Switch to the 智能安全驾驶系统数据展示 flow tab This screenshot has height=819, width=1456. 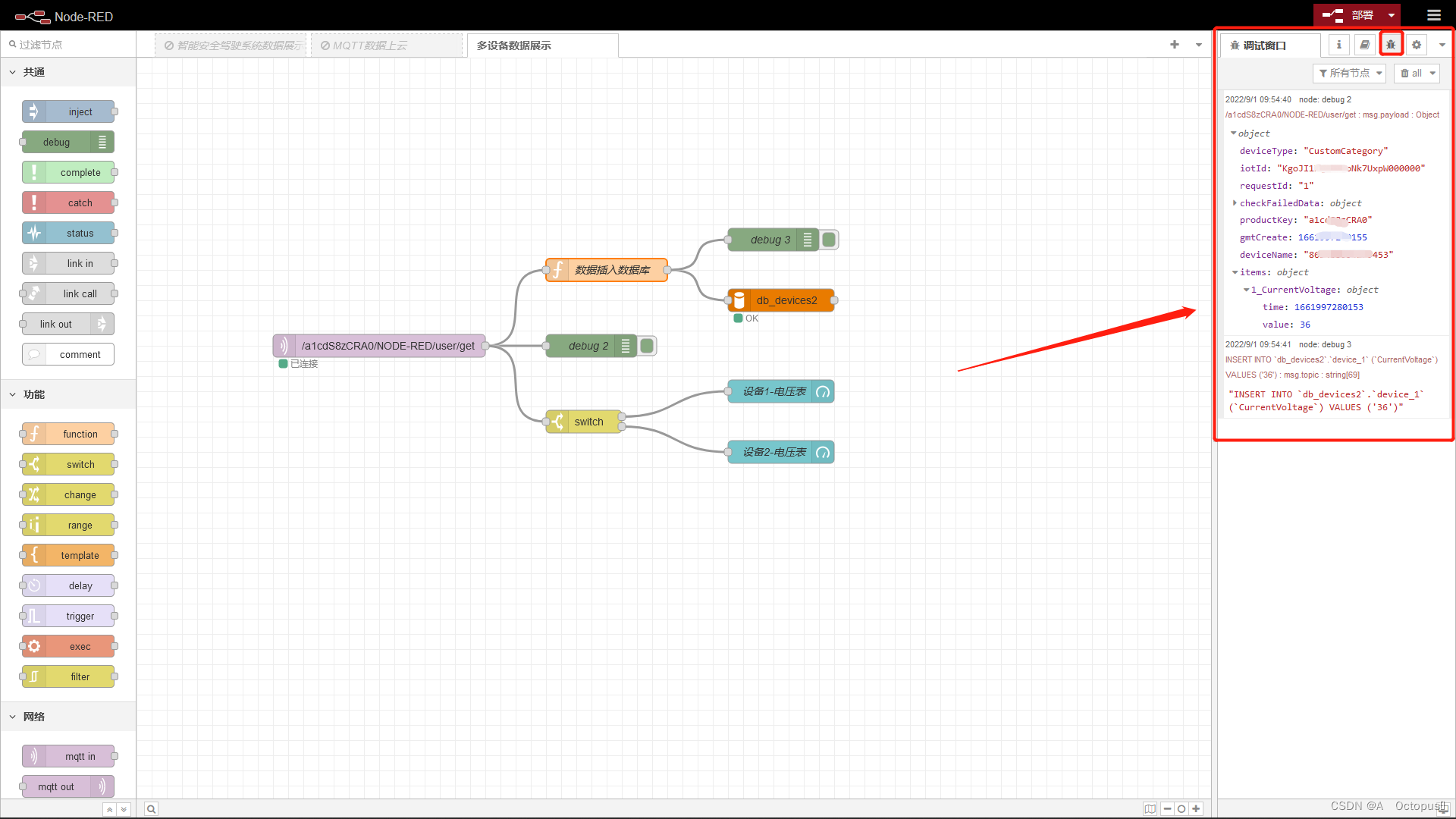[x=231, y=45]
